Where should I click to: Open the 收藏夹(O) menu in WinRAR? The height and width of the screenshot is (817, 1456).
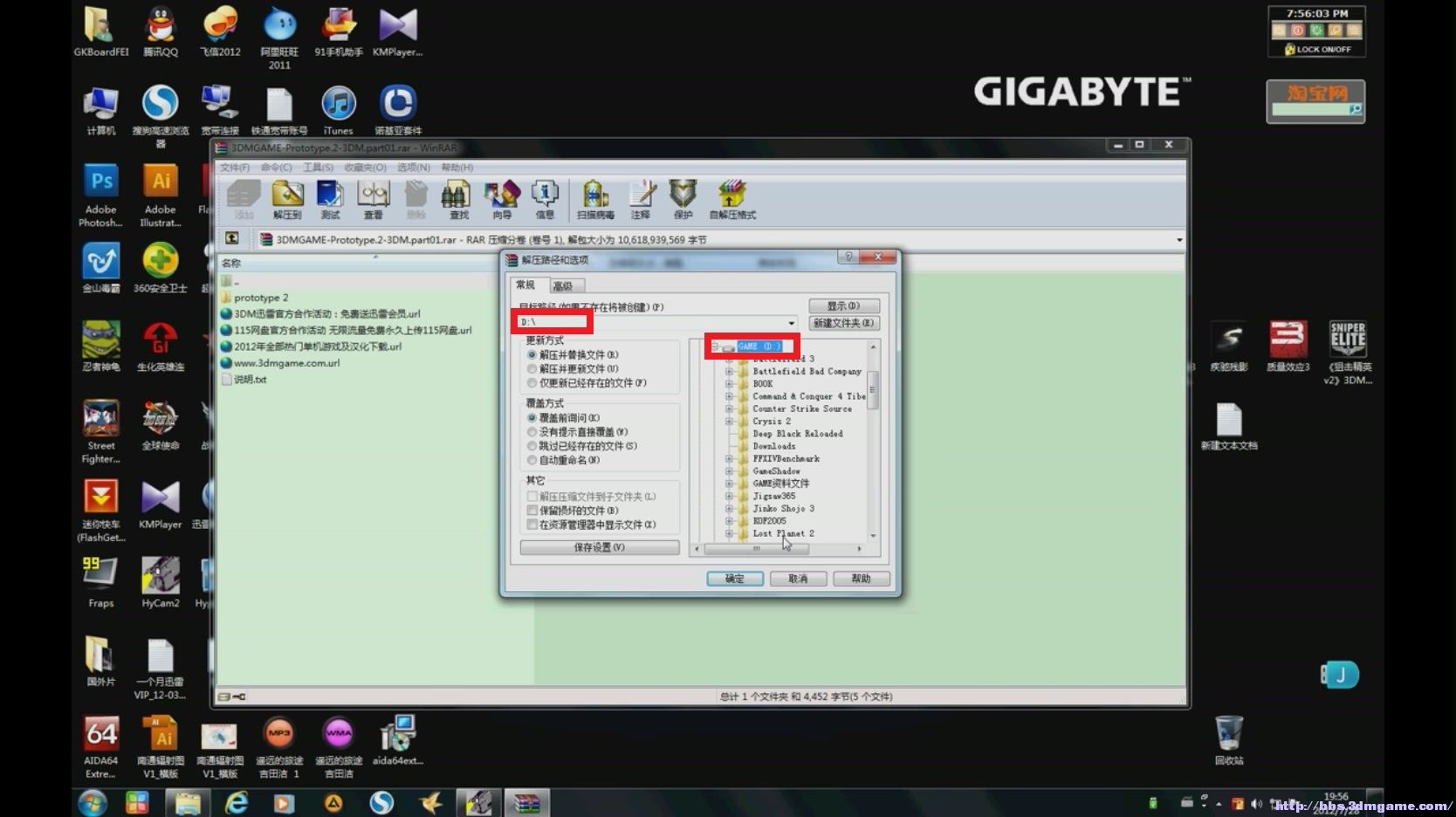click(365, 168)
